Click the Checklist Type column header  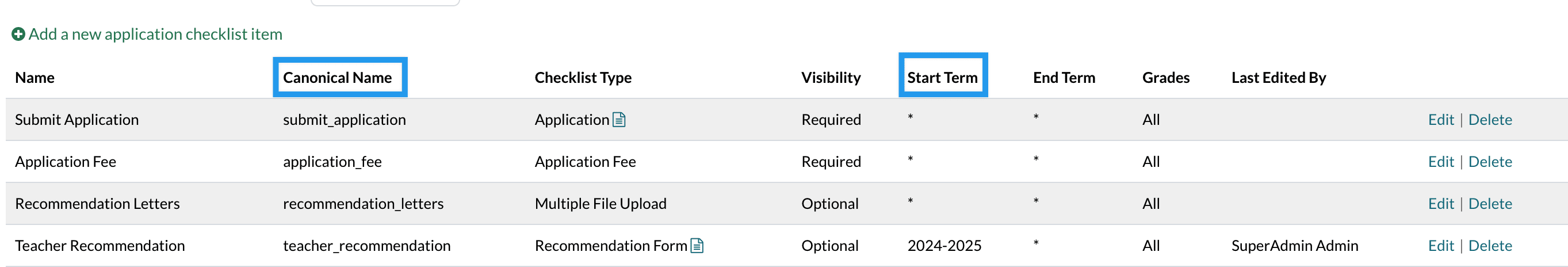click(x=583, y=78)
